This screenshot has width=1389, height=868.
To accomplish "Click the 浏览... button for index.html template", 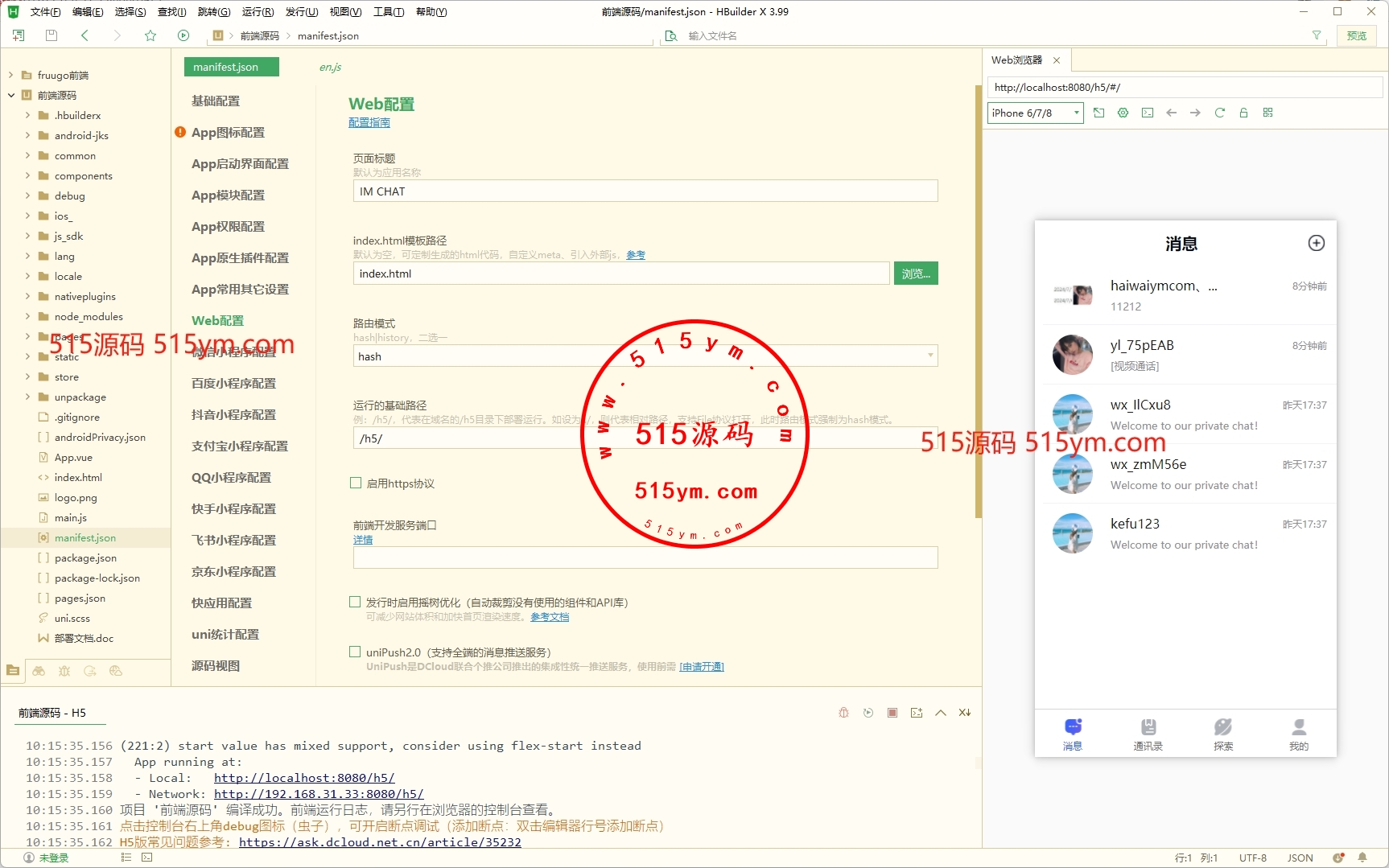I will [915, 274].
